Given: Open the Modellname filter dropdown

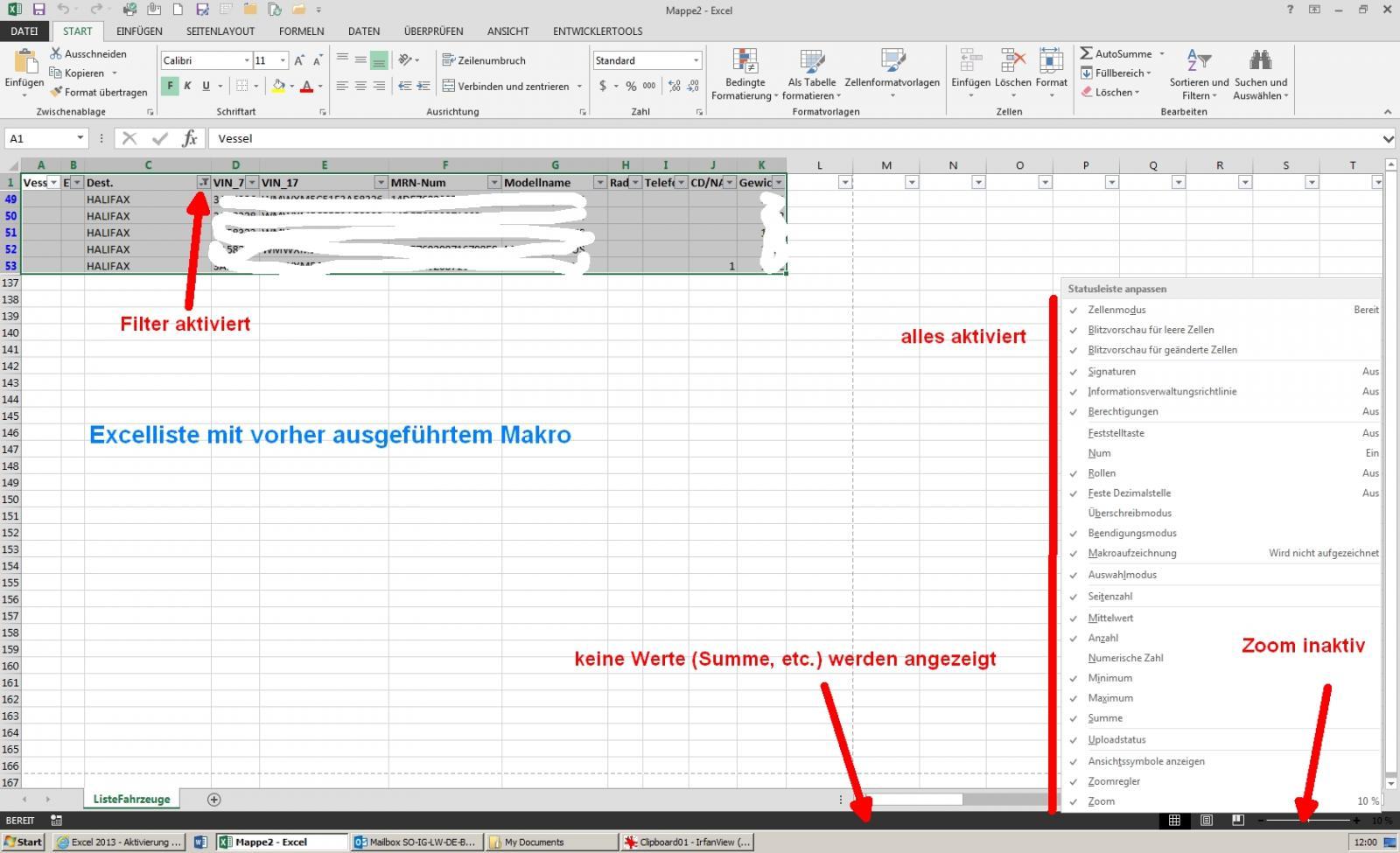Looking at the screenshot, I should (x=599, y=183).
